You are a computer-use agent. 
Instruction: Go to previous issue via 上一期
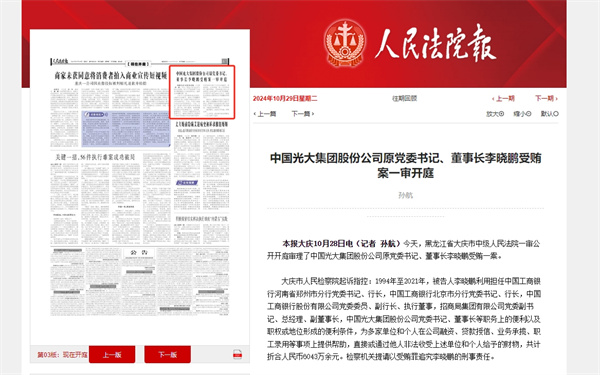click(x=504, y=99)
